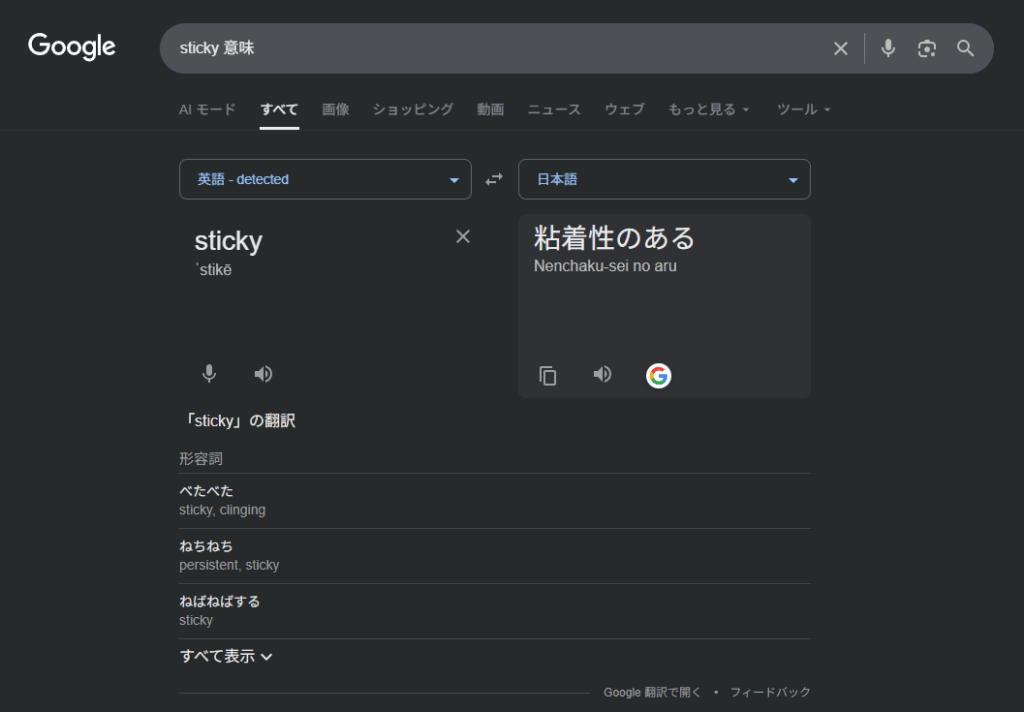Image resolution: width=1024 pixels, height=712 pixels.
Task: Listen to 'sticky' pronunciation
Action: [263, 374]
